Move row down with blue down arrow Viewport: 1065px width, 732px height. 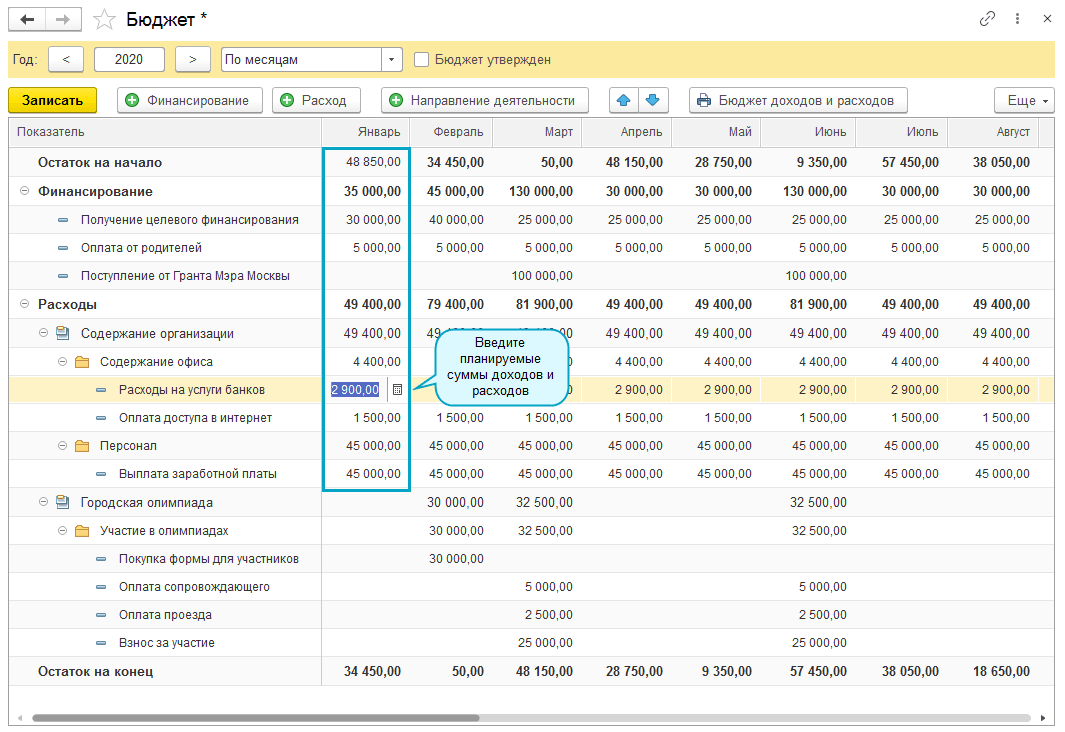pos(652,100)
